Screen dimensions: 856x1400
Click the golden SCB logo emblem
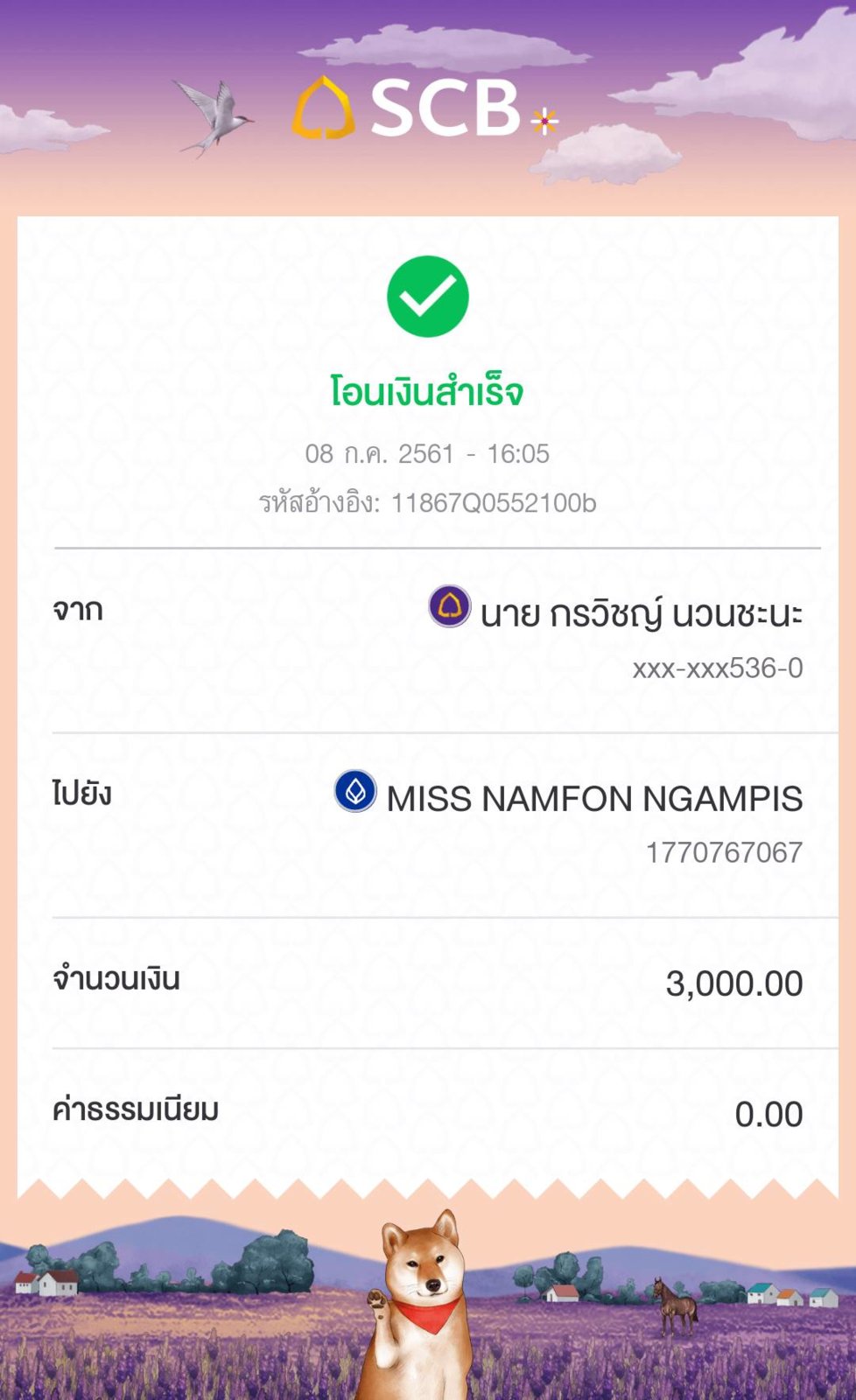click(323, 108)
